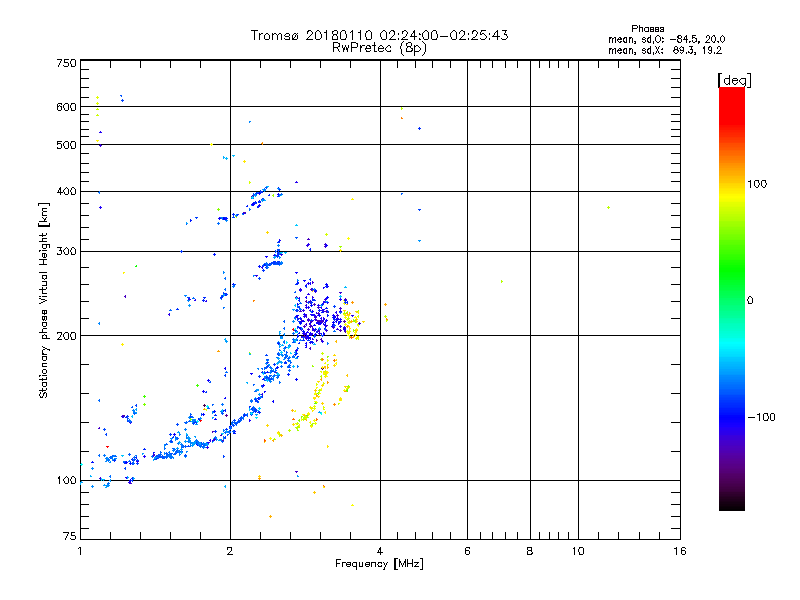Click the x-axis '1' tick label
This screenshot has height=600, width=800.
coord(80,551)
